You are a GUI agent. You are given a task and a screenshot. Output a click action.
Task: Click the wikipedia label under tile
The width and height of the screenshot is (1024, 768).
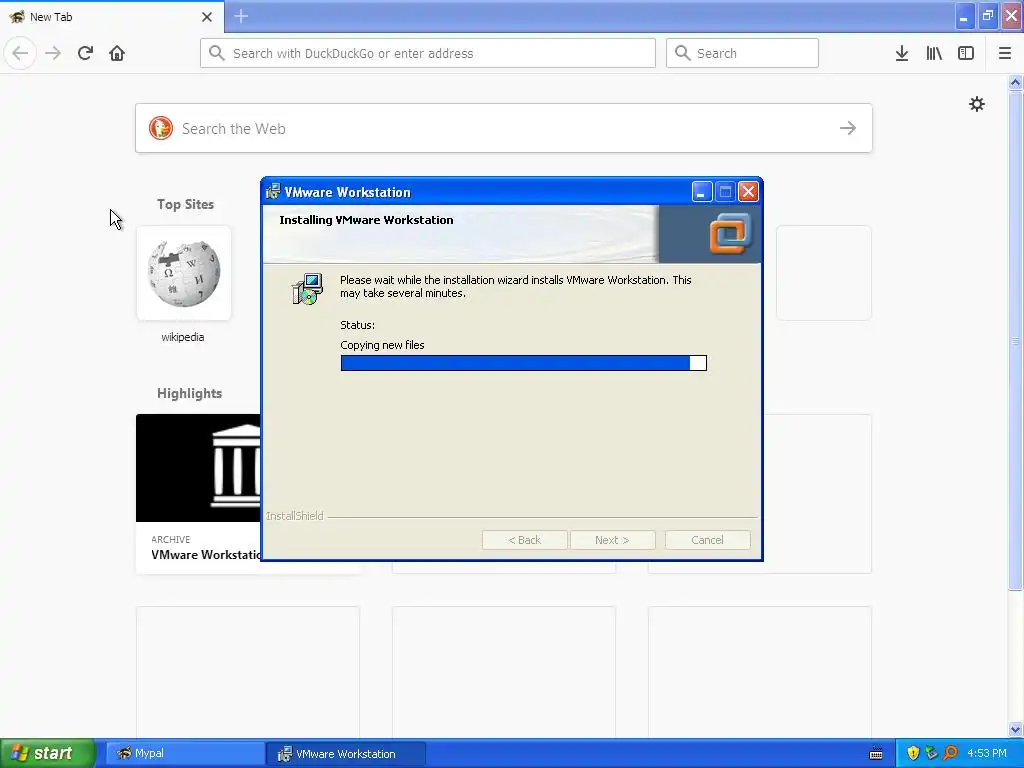(183, 337)
